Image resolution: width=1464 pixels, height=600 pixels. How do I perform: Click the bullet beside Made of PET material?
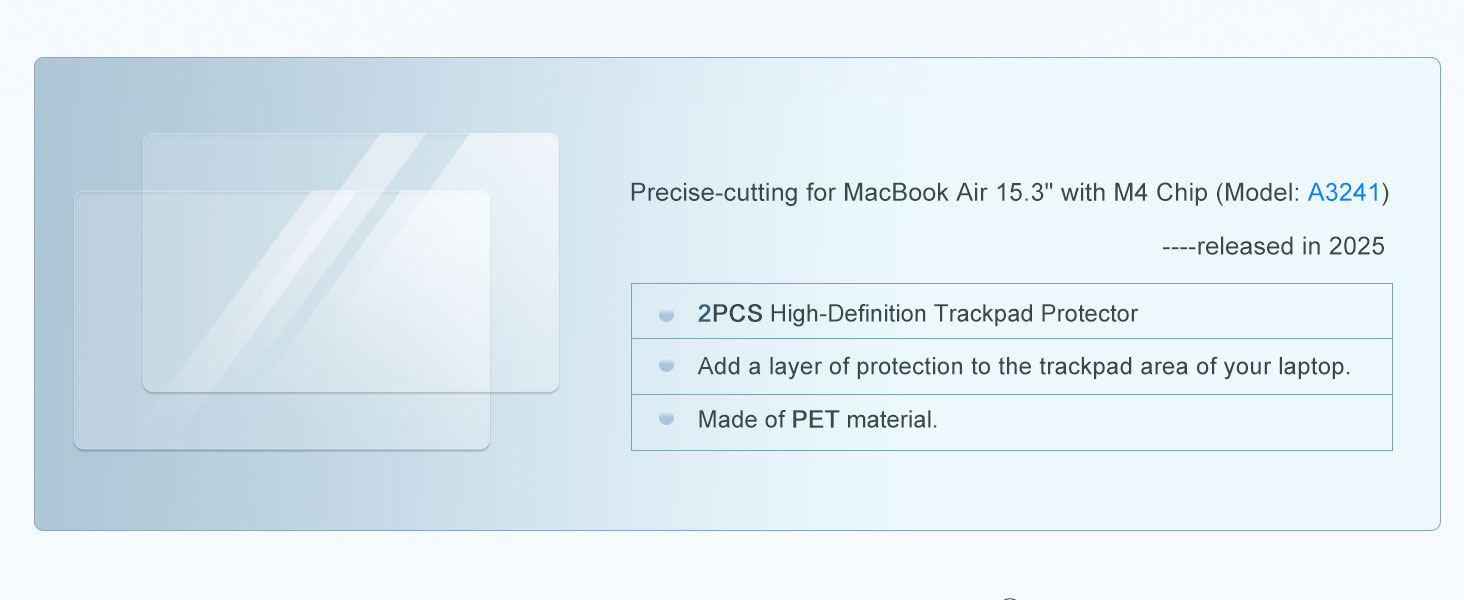tap(666, 420)
